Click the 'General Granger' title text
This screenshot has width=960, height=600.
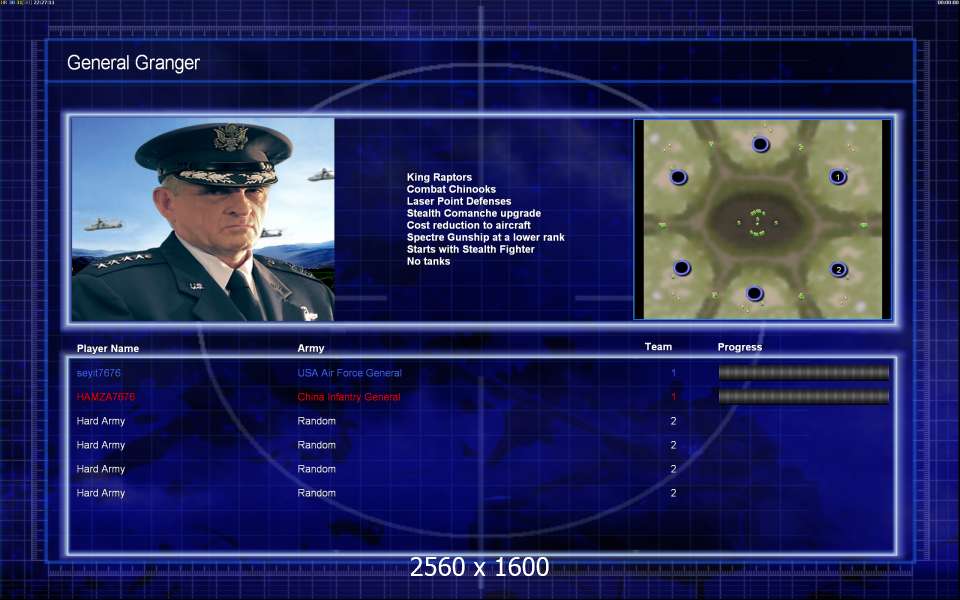(133, 62)
